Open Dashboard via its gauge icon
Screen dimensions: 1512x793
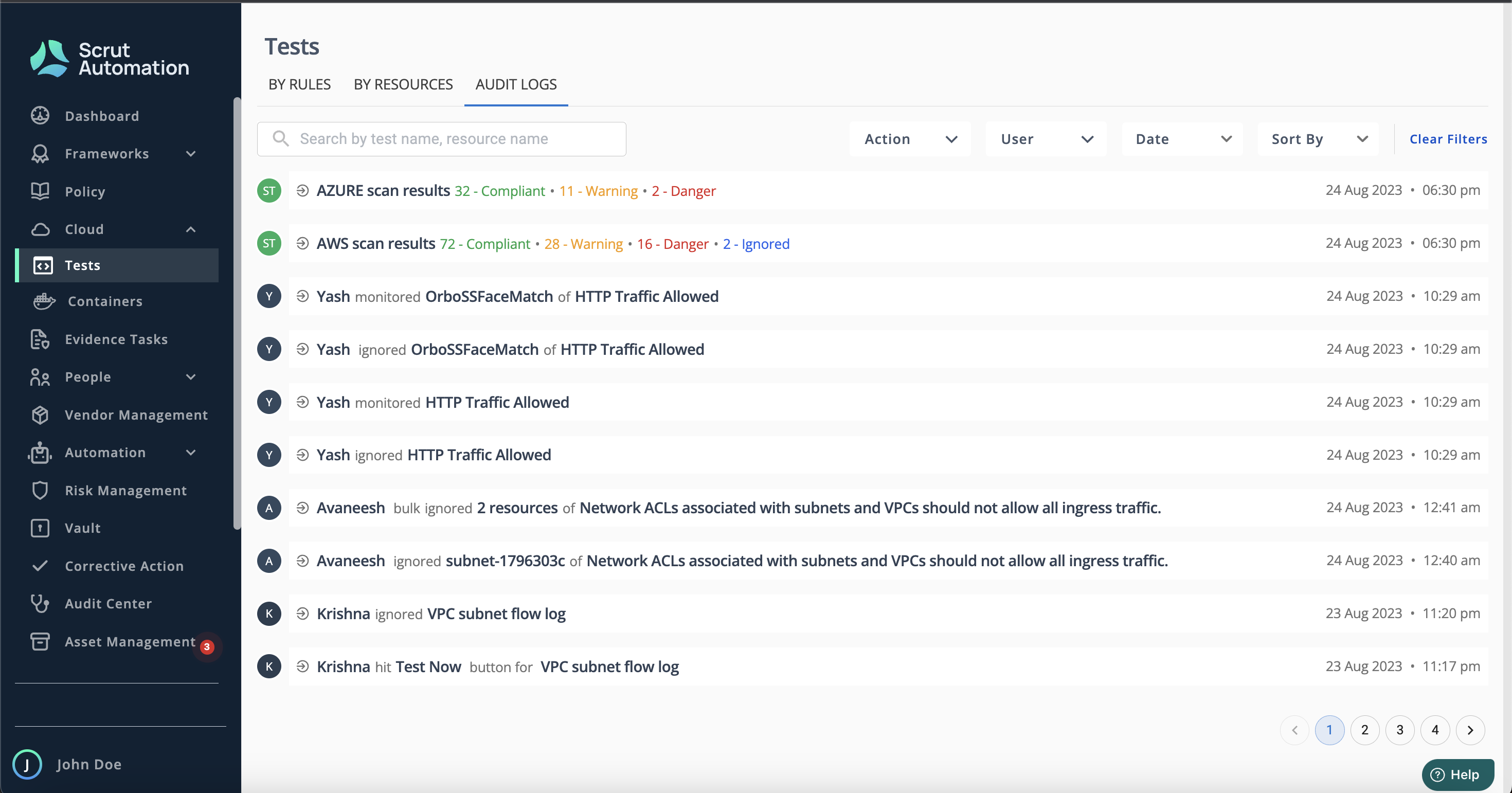[x=40, y=116]
